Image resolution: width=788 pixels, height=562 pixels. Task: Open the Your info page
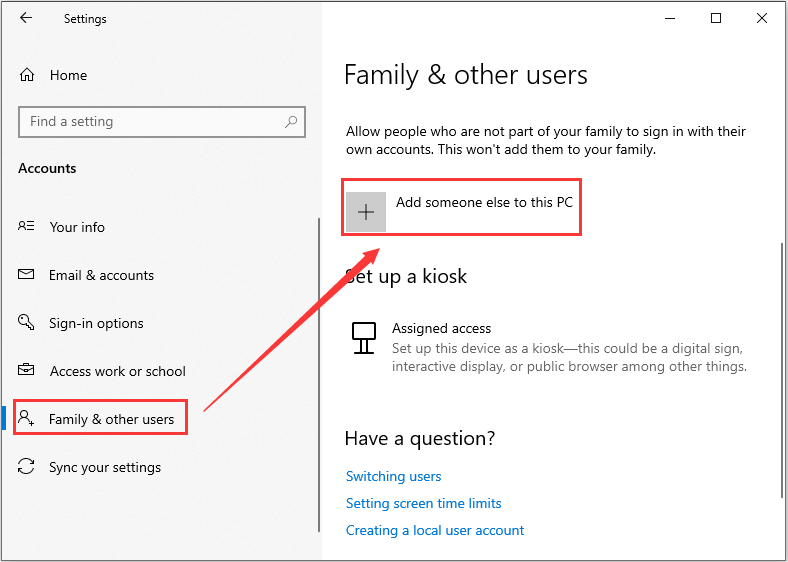pos(77,227)
